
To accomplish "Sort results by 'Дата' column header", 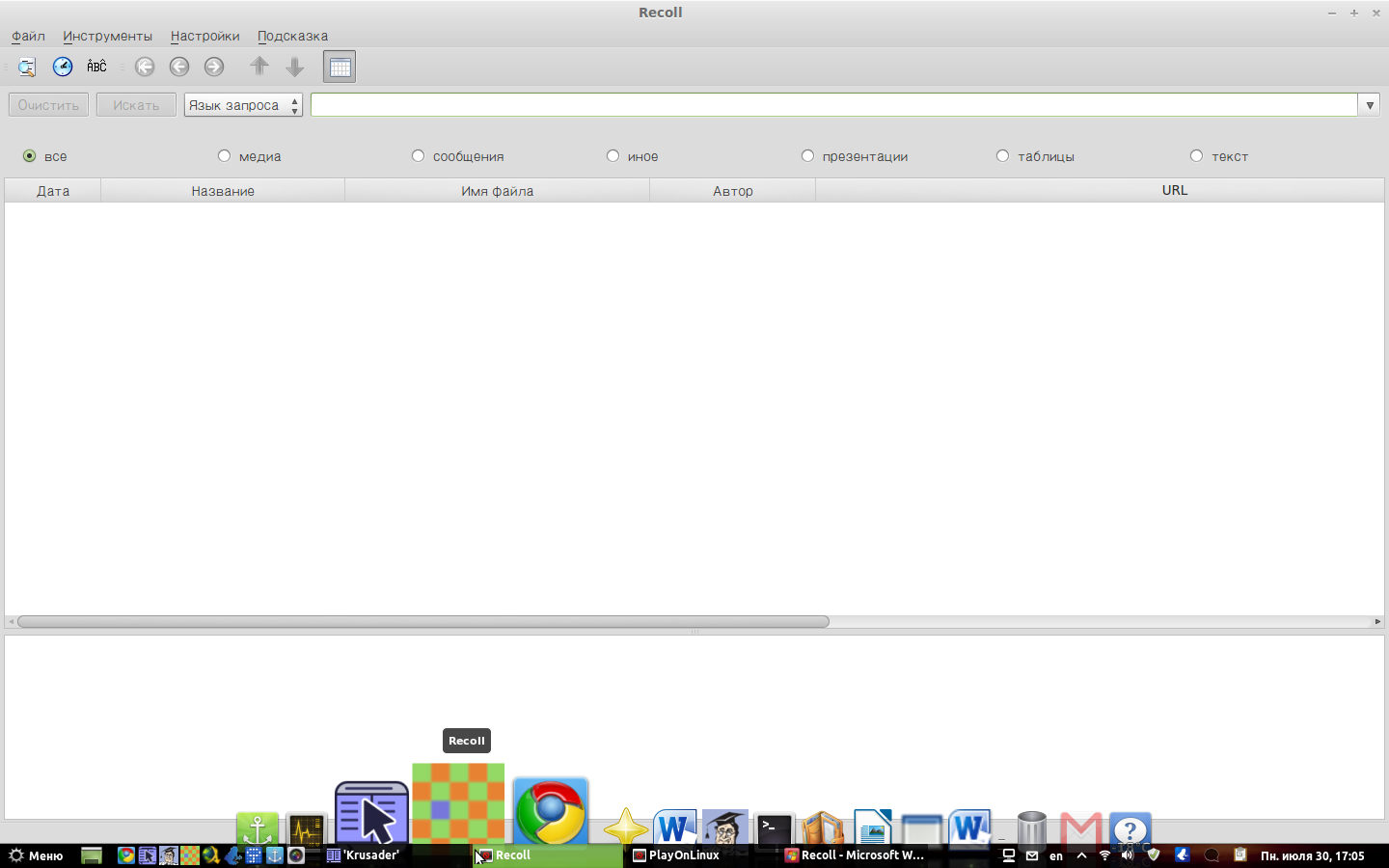I will (x=53, y=191).
